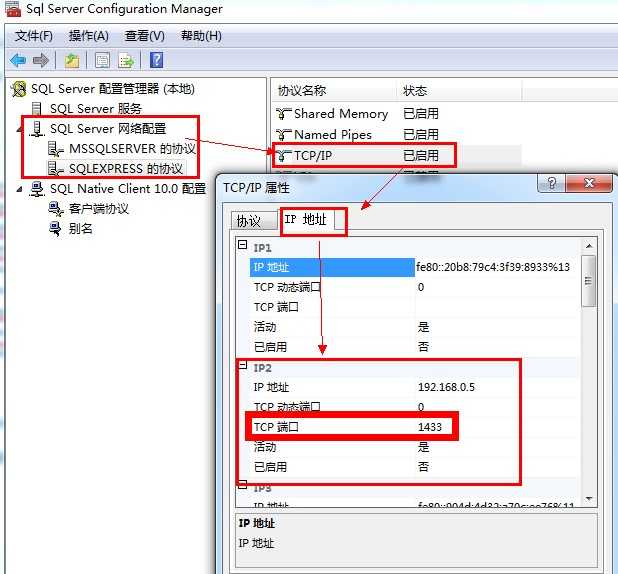Select the Shared Memory protocol row

coord(396,114)
